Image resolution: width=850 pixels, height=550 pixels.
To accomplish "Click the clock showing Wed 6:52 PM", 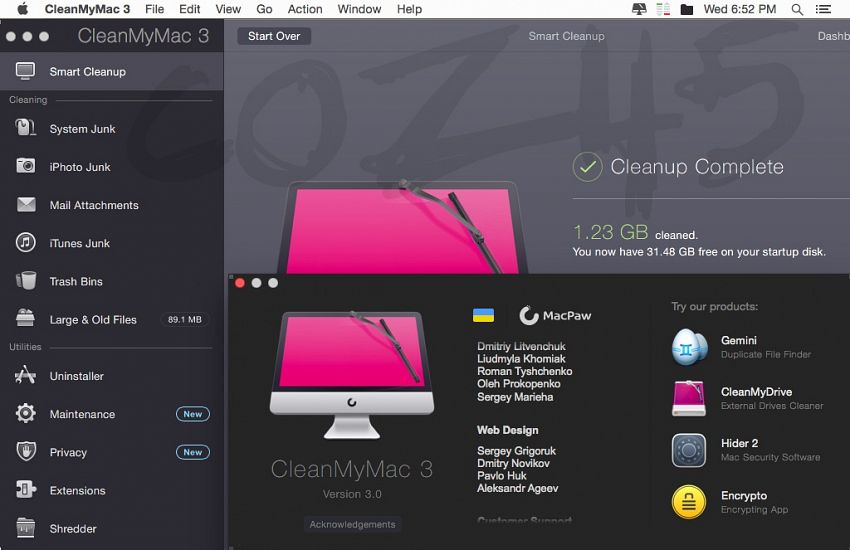I will pyautogui.click(x=739, y=9).
